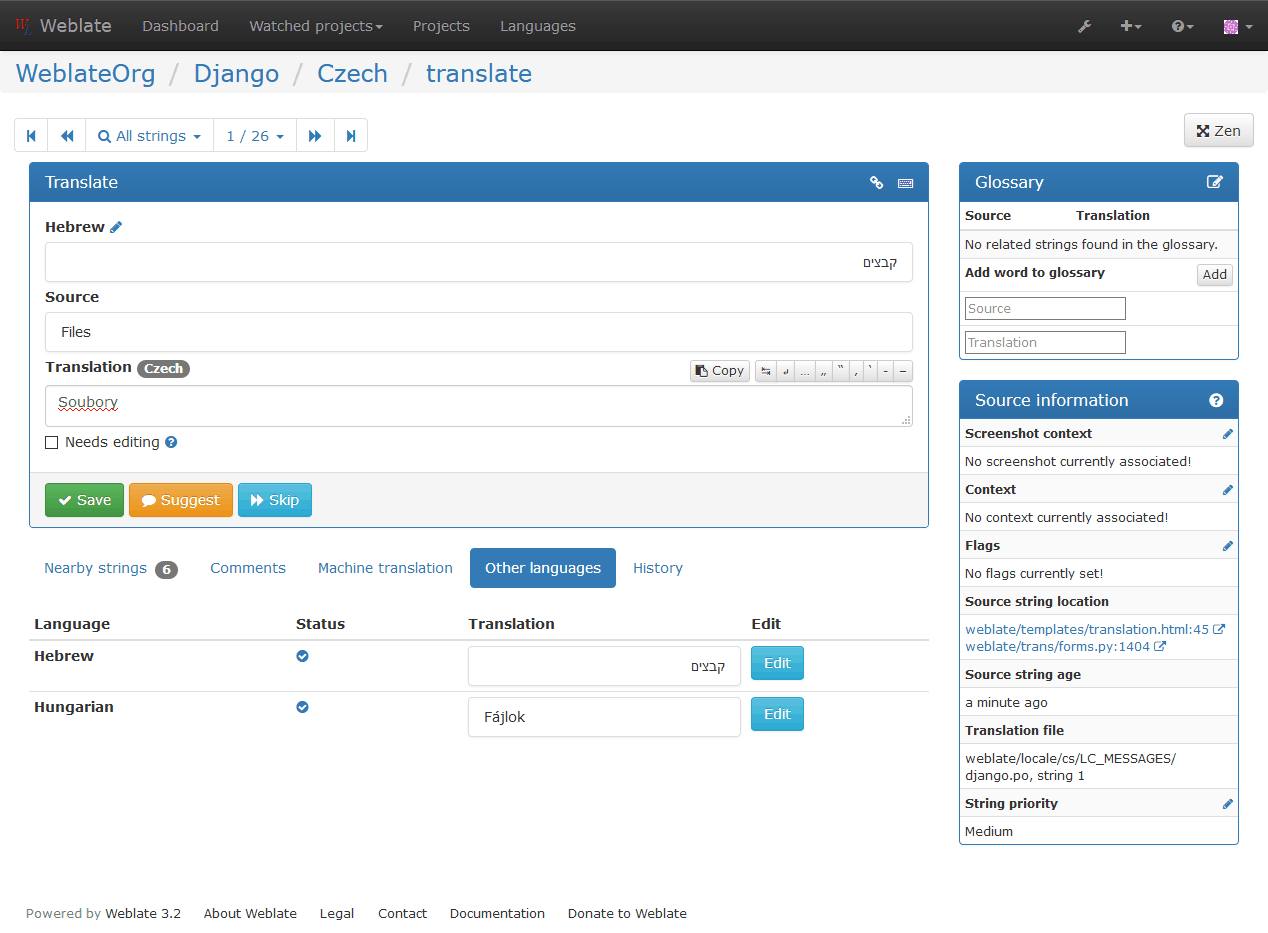Insert high double quote character
The image size is (1268, 933).
[841, 370]
